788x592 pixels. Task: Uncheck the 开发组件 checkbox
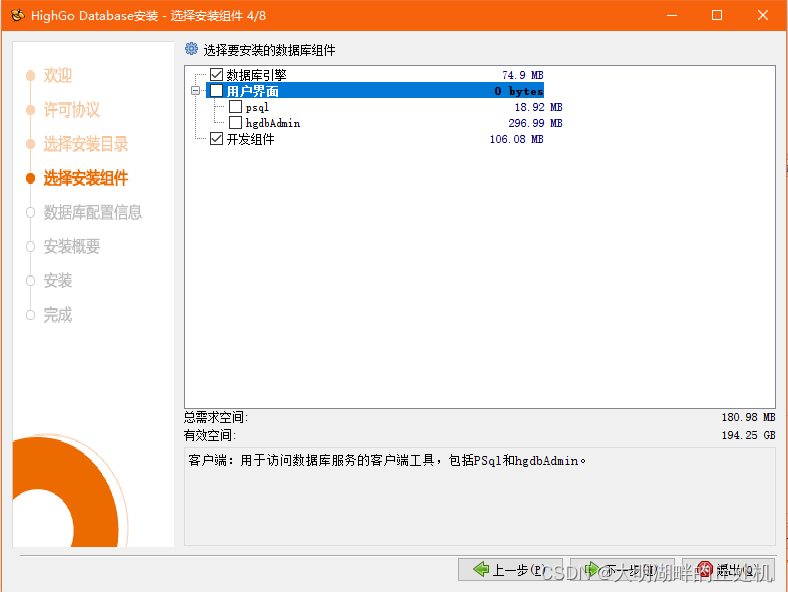click(x=217, y=139)
